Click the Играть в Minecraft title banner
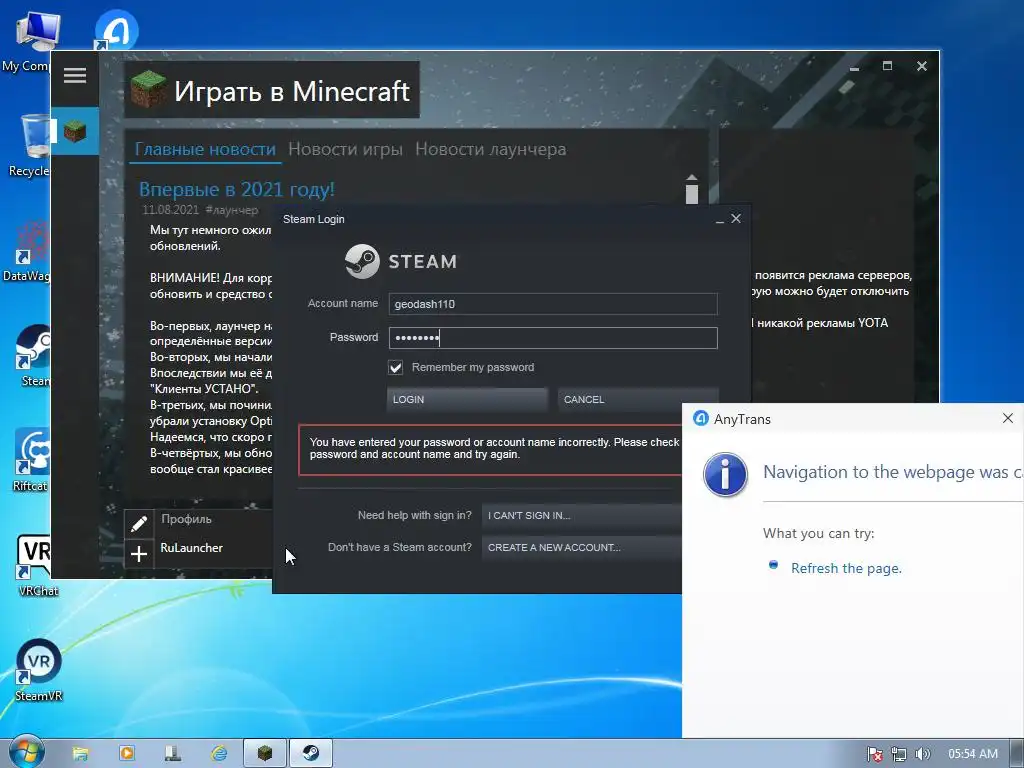Image resolution: width=1024 pixels, height=768 pixels. click(x=272, y=90)
